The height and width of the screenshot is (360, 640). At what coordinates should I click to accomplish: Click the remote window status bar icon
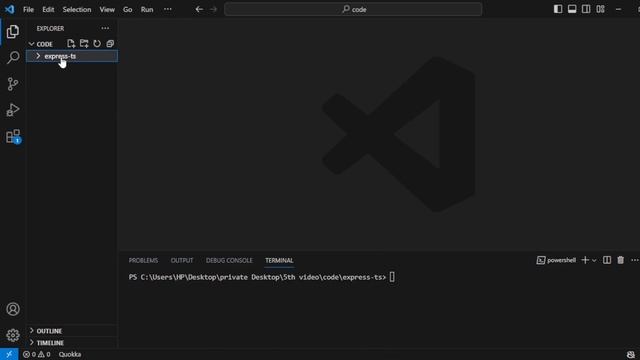point(9,354)
